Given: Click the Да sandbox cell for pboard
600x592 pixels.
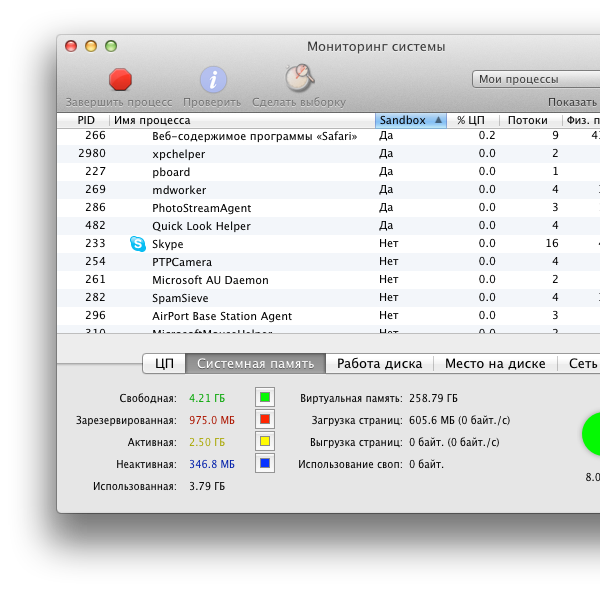Looking at the screenshot, I should (386, 171).
